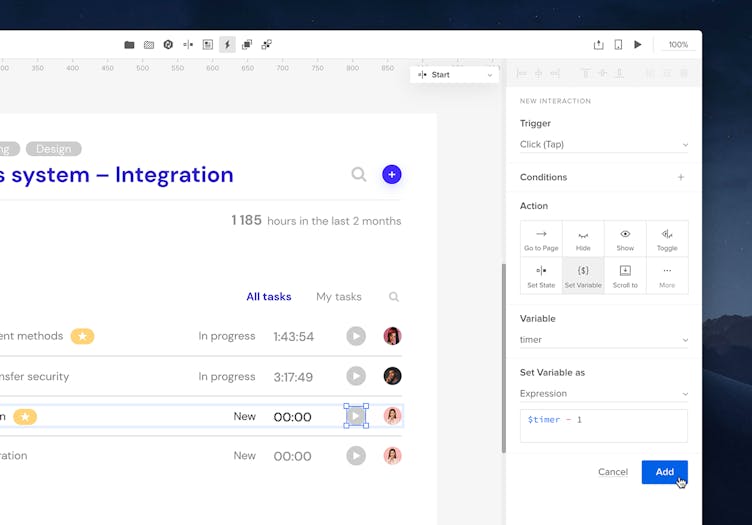Screen dimensions: 752x525
Task: Click the states icon in the top toolbar
Action: click(188, 45)
